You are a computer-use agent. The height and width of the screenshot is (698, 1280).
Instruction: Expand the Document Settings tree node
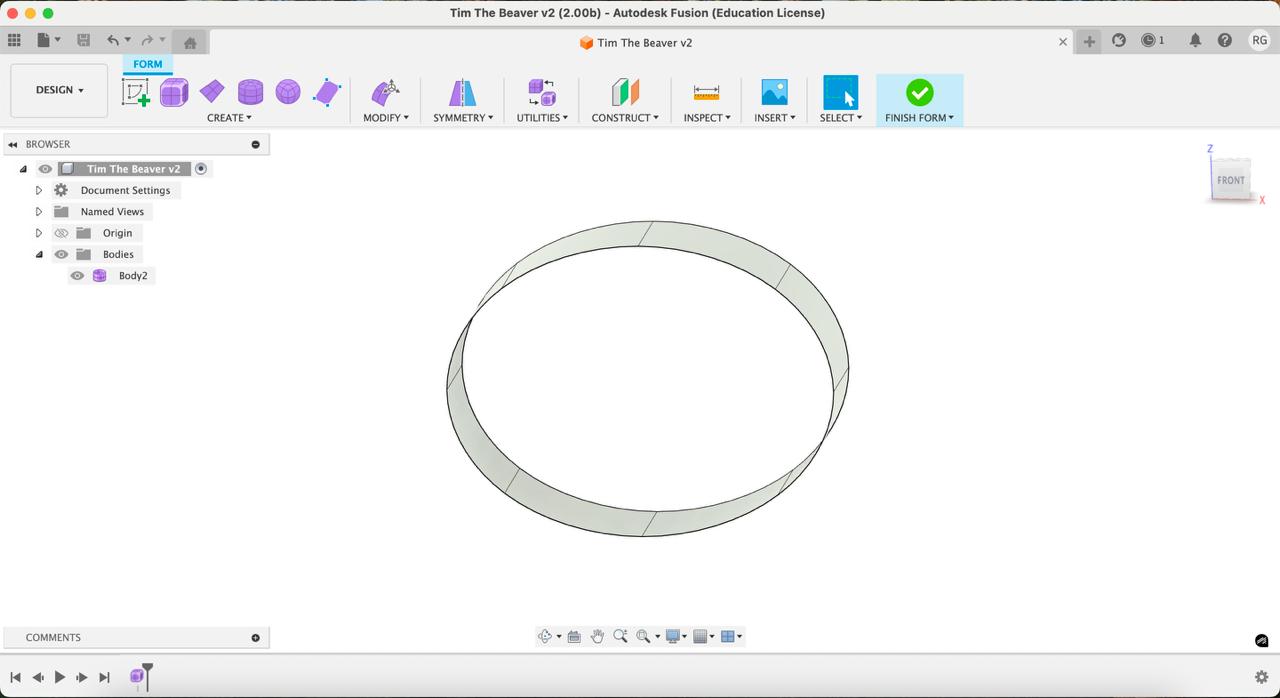tap(39, 190)
